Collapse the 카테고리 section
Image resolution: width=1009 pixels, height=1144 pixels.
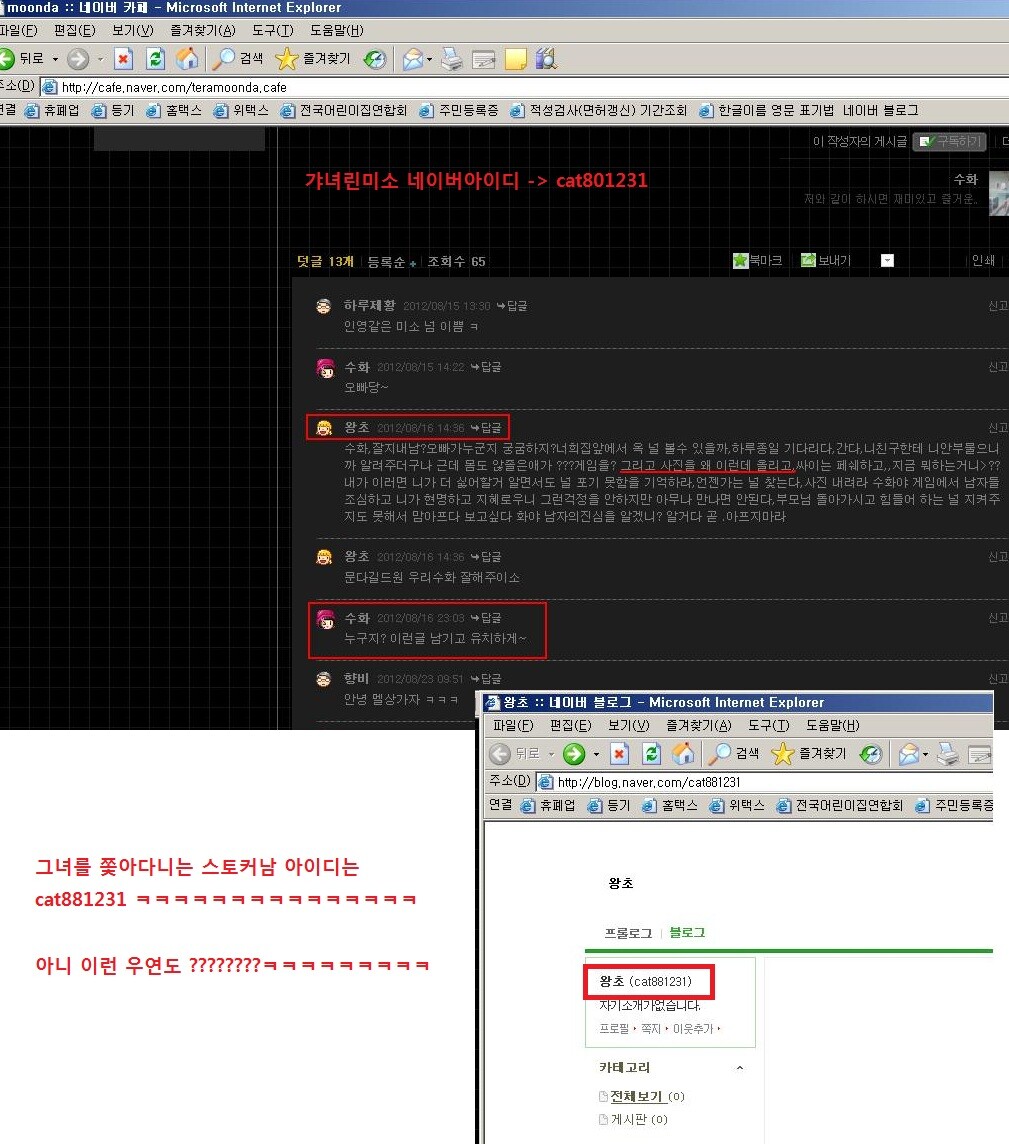(x=739, y=1068)
